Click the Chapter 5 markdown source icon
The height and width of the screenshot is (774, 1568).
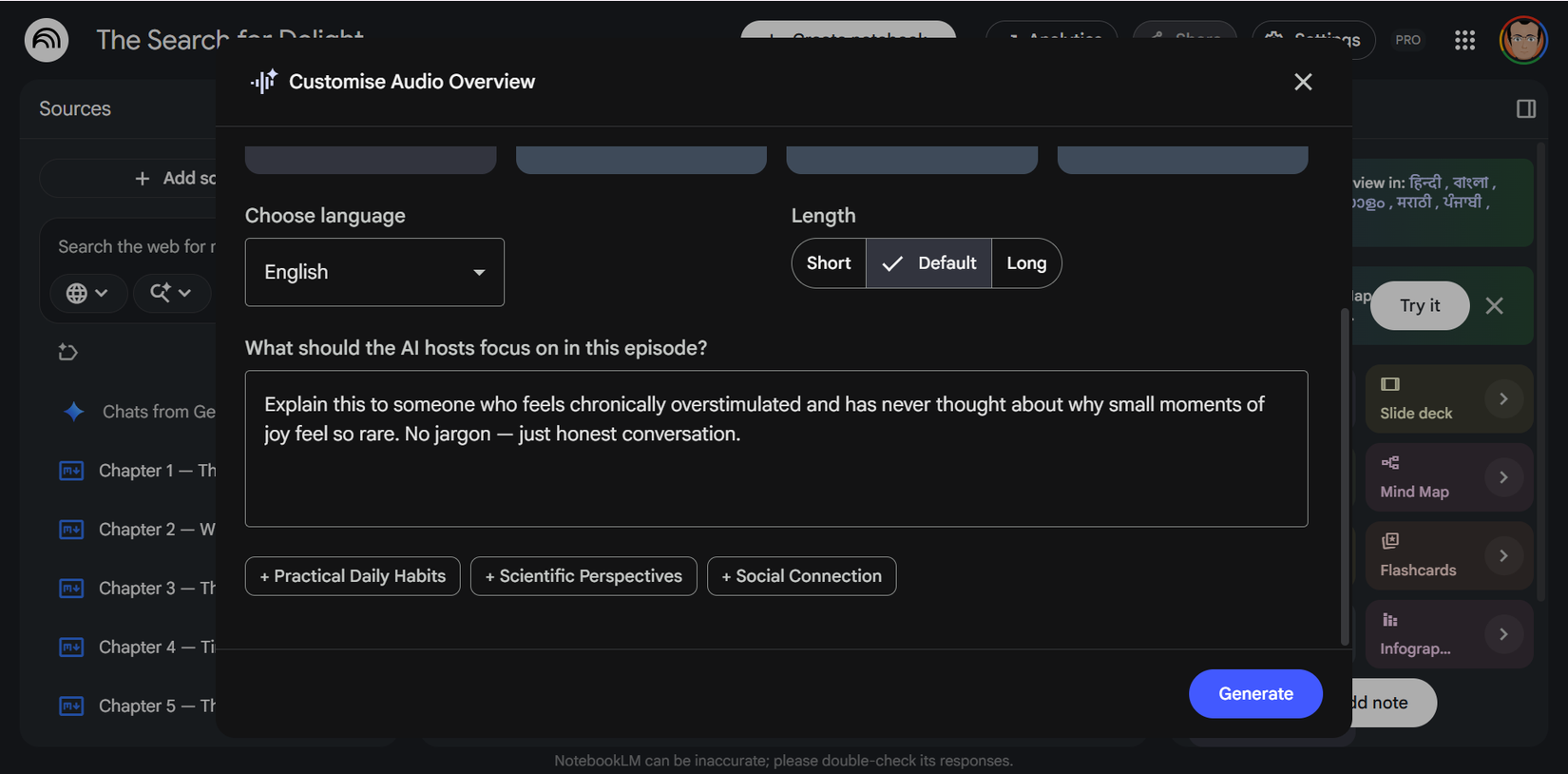(x=71, y=706)
